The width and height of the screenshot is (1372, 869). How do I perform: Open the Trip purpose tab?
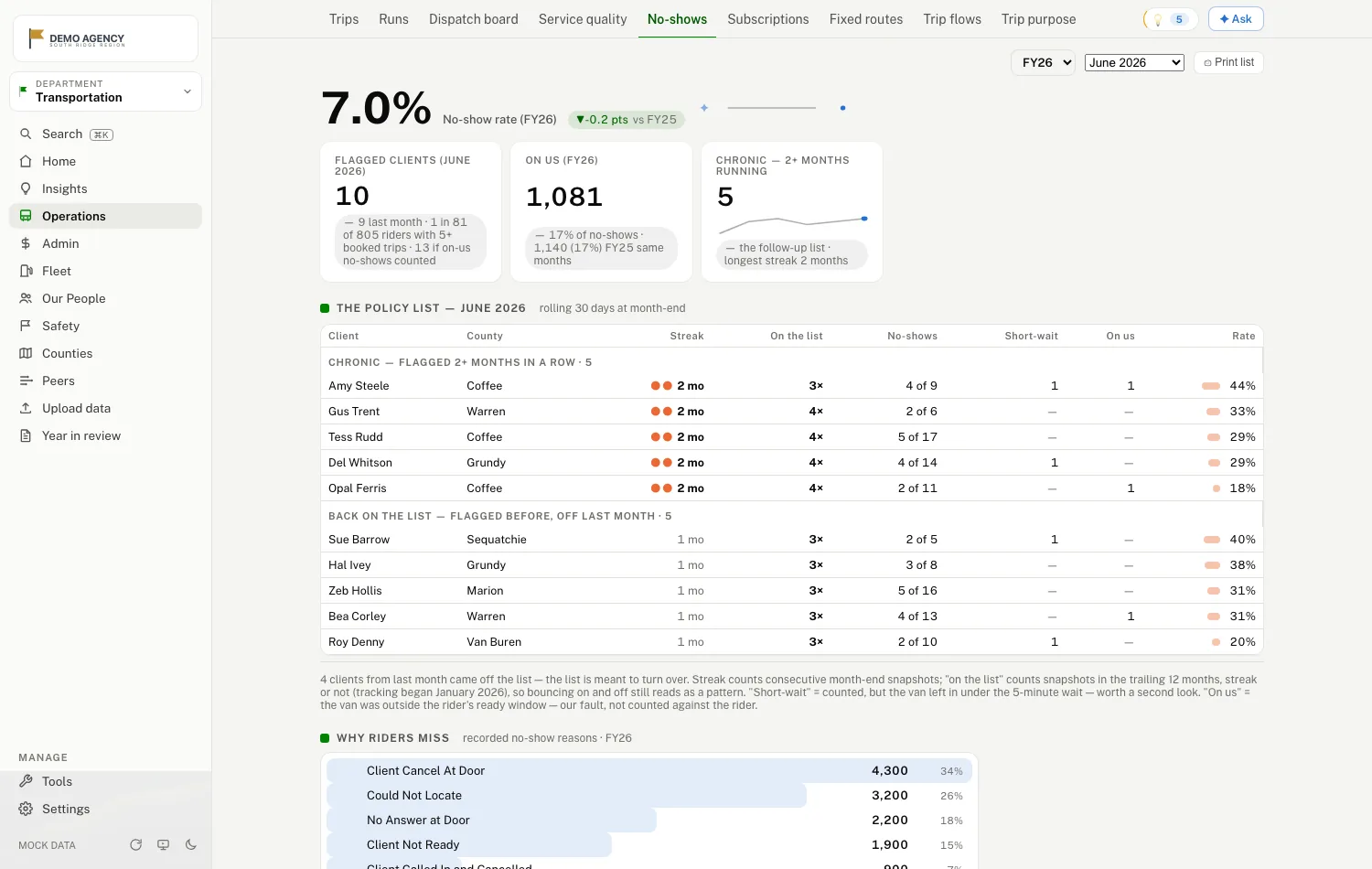click(x=1038, y=19)
